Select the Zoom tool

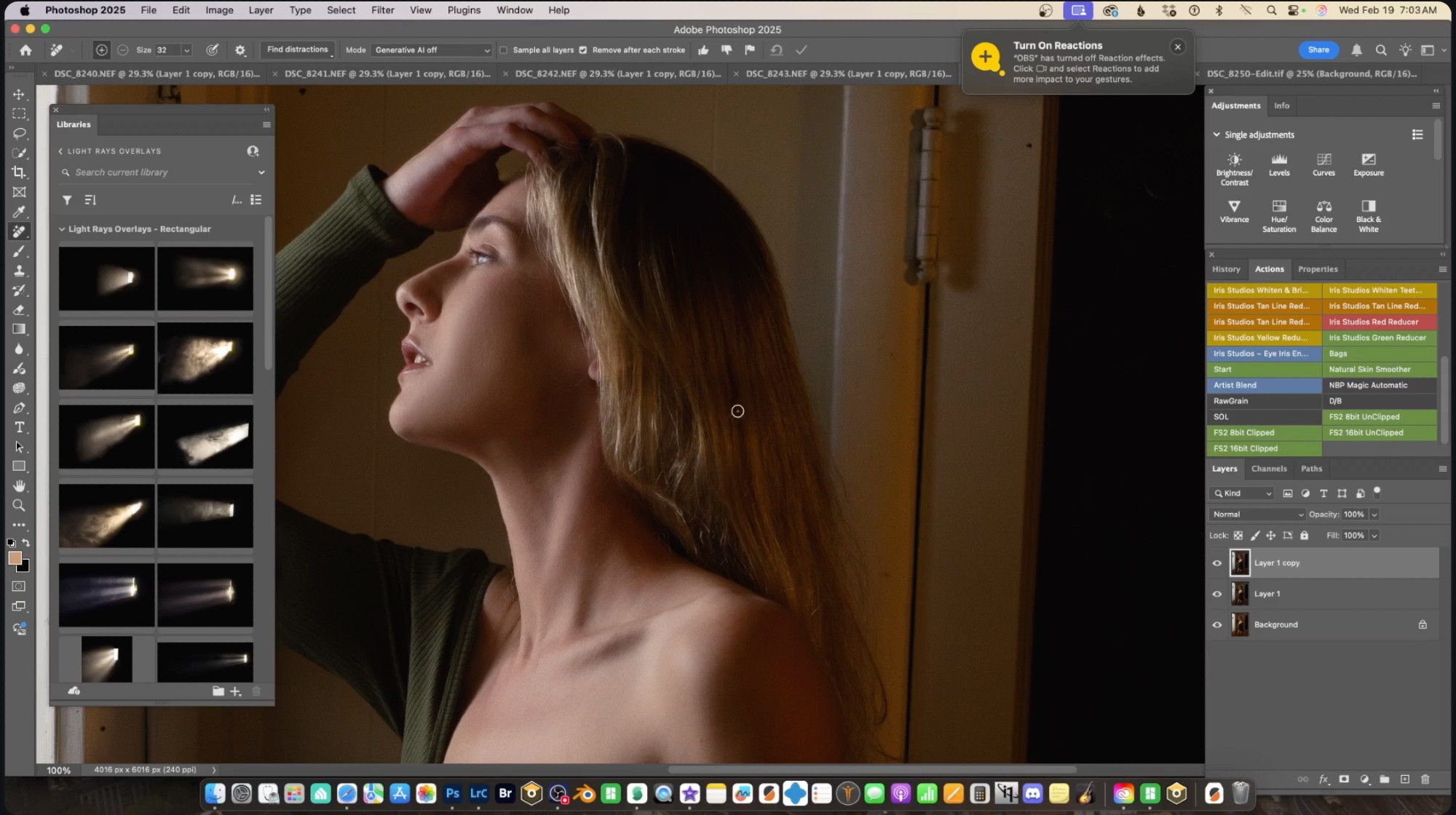(x=19, y=505)
